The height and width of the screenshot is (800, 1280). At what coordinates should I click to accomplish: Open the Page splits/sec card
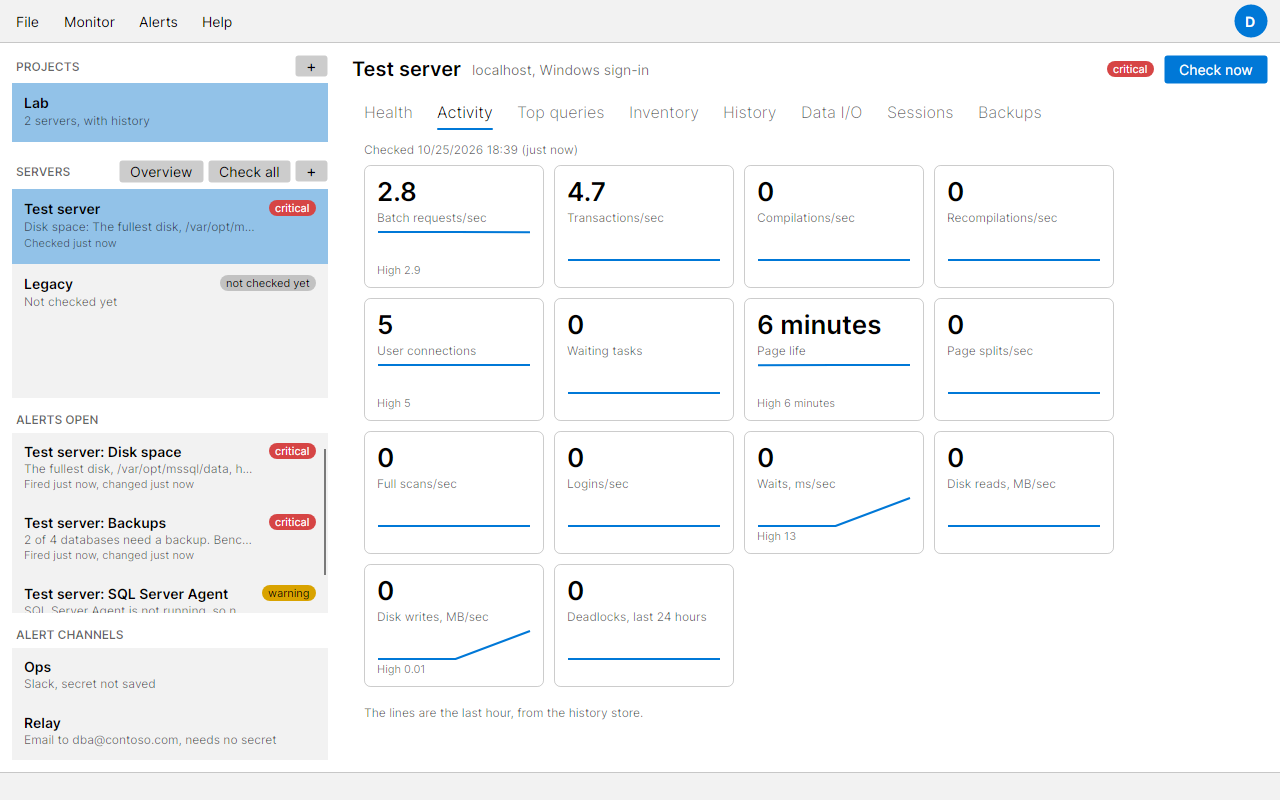(1024, 360)
